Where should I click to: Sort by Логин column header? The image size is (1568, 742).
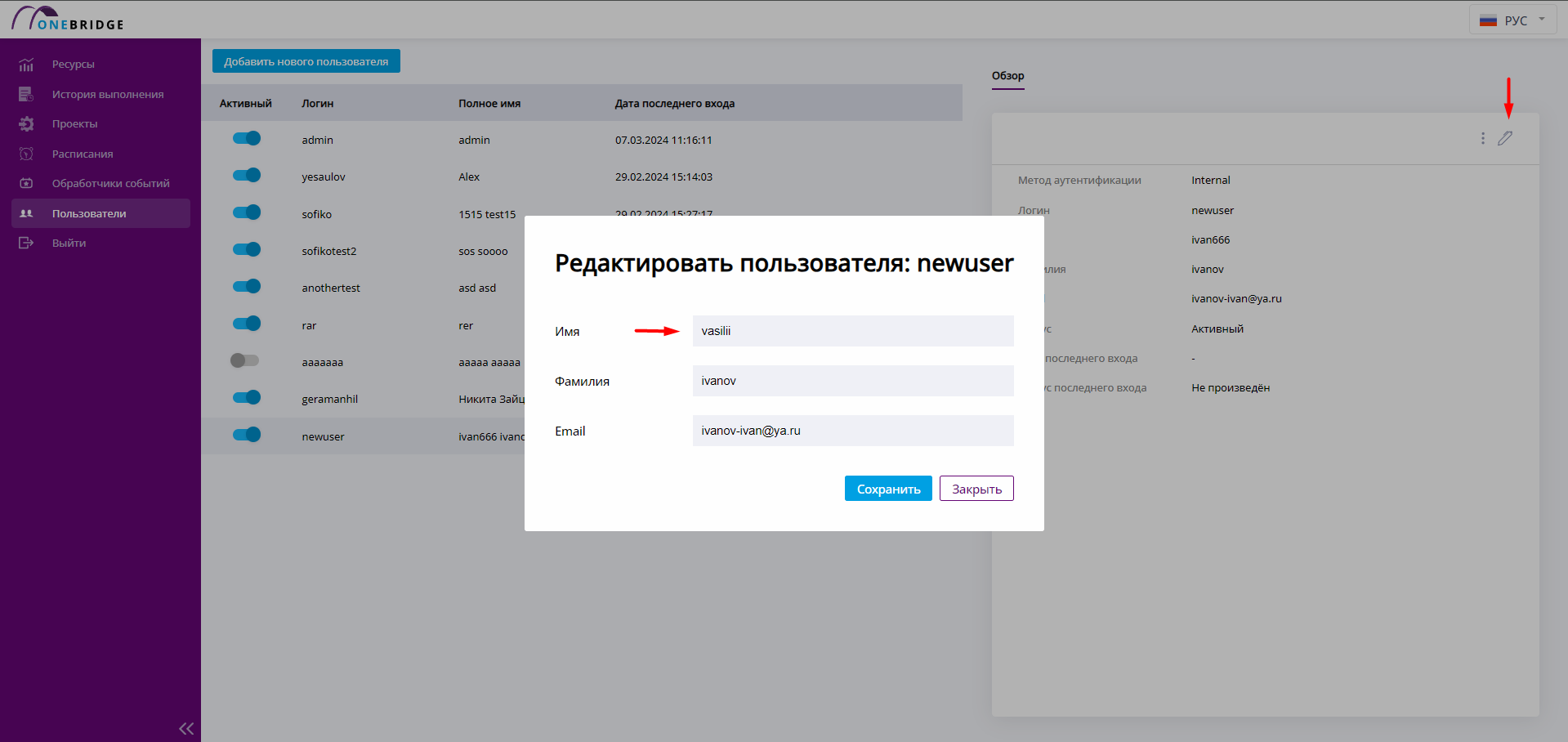click(317, 104)
